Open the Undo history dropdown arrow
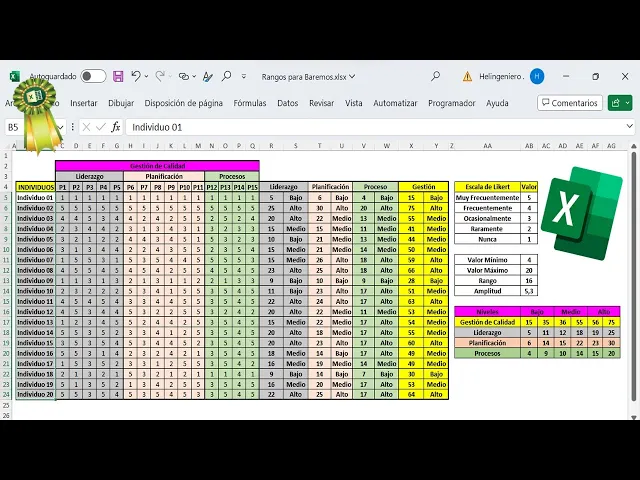 tap(146, 76)
